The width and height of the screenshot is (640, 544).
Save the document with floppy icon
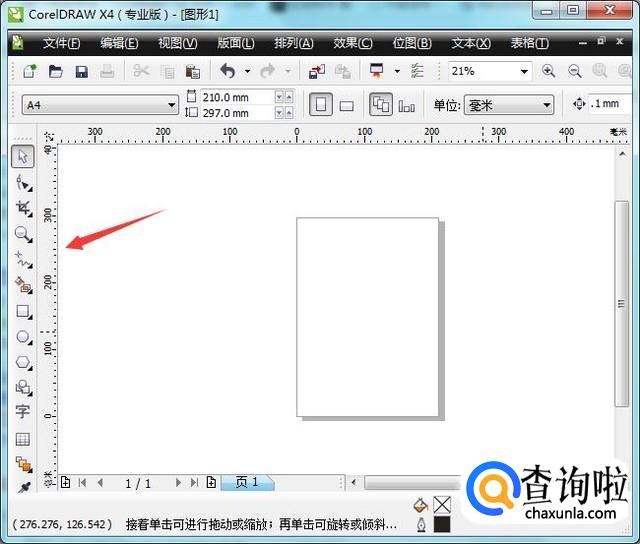[x=82, y=72]
